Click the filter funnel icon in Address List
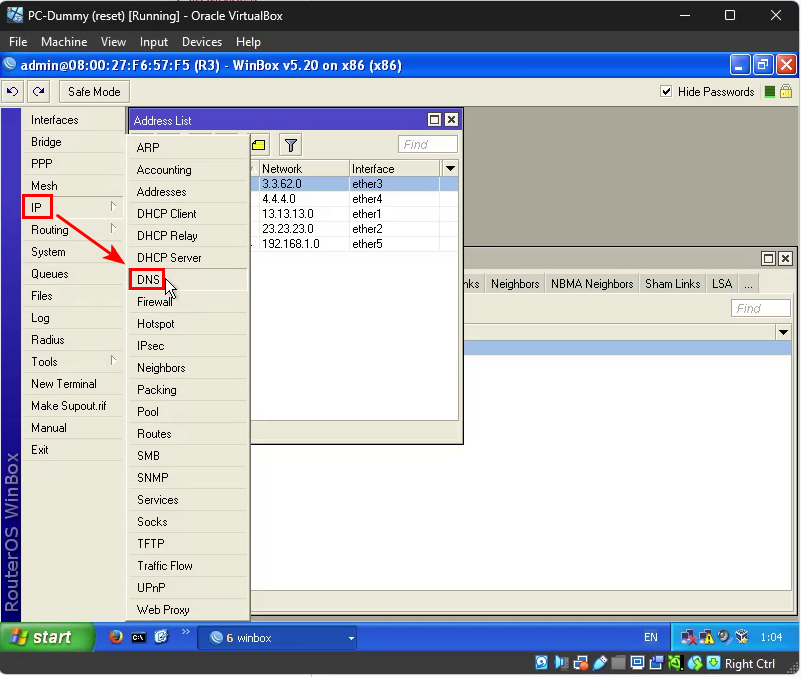 pyautogui.click(x=291, y=145)
